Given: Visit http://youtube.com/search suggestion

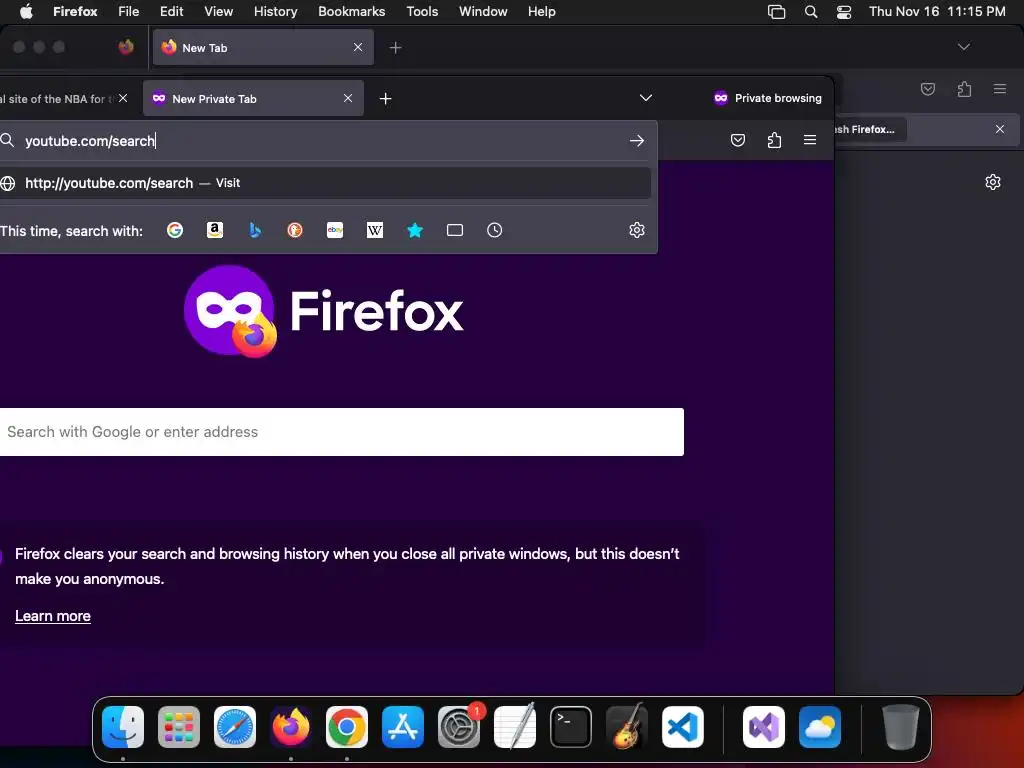Looking at the screenshot, I should tap(325, 184).
